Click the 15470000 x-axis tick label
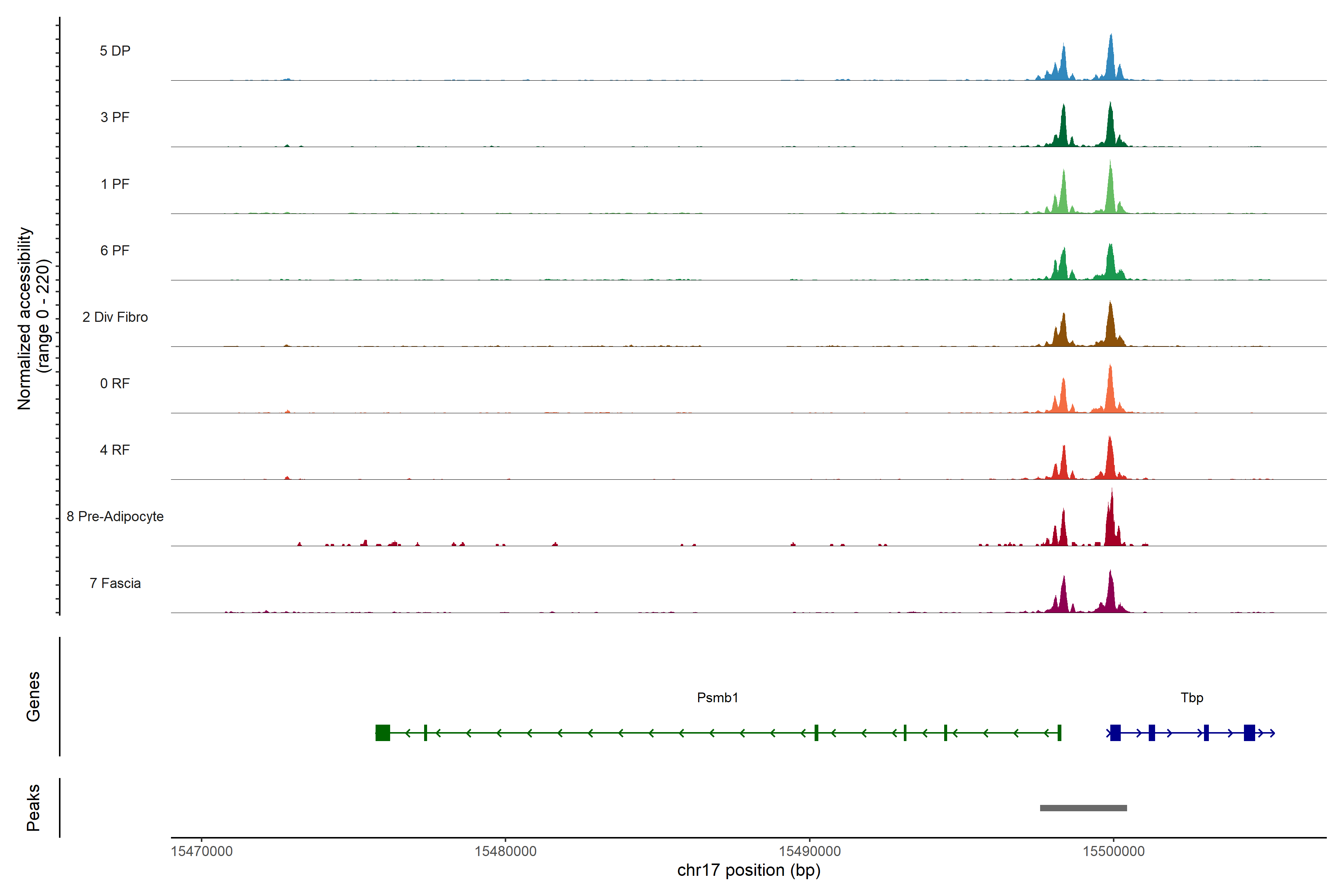Image resolution: width=1344 pixels, height=896 pixels. click(202, 851)
